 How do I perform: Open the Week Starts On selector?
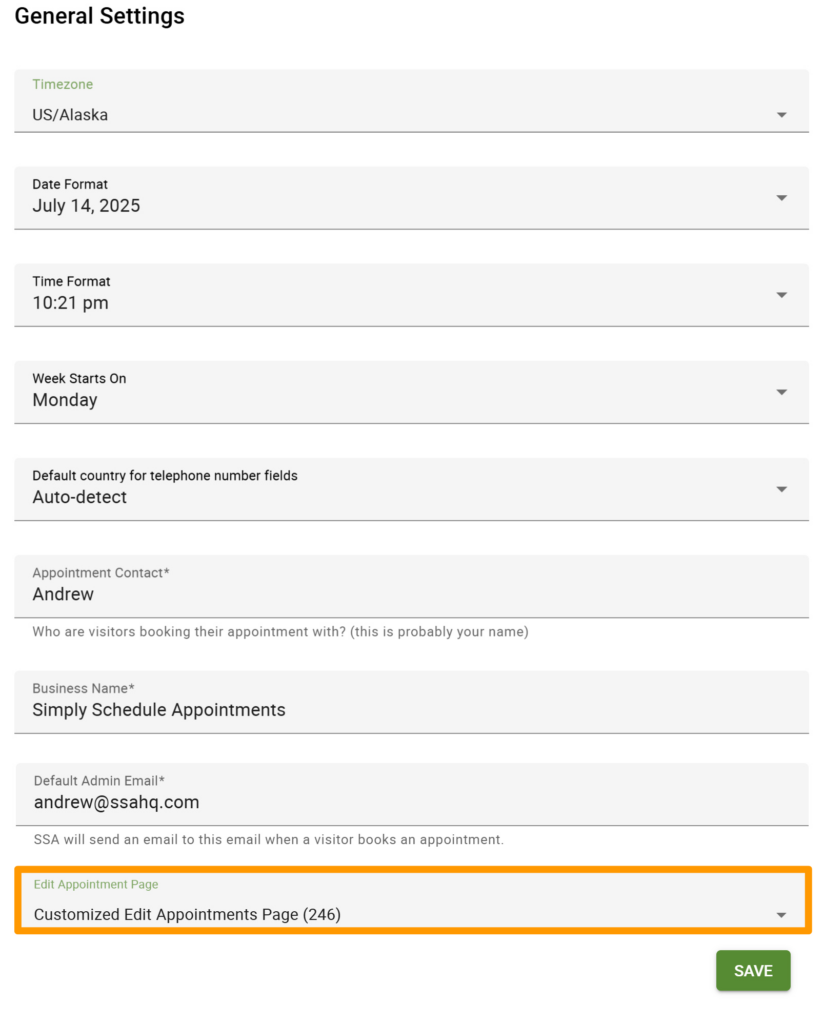pos(400,391)
